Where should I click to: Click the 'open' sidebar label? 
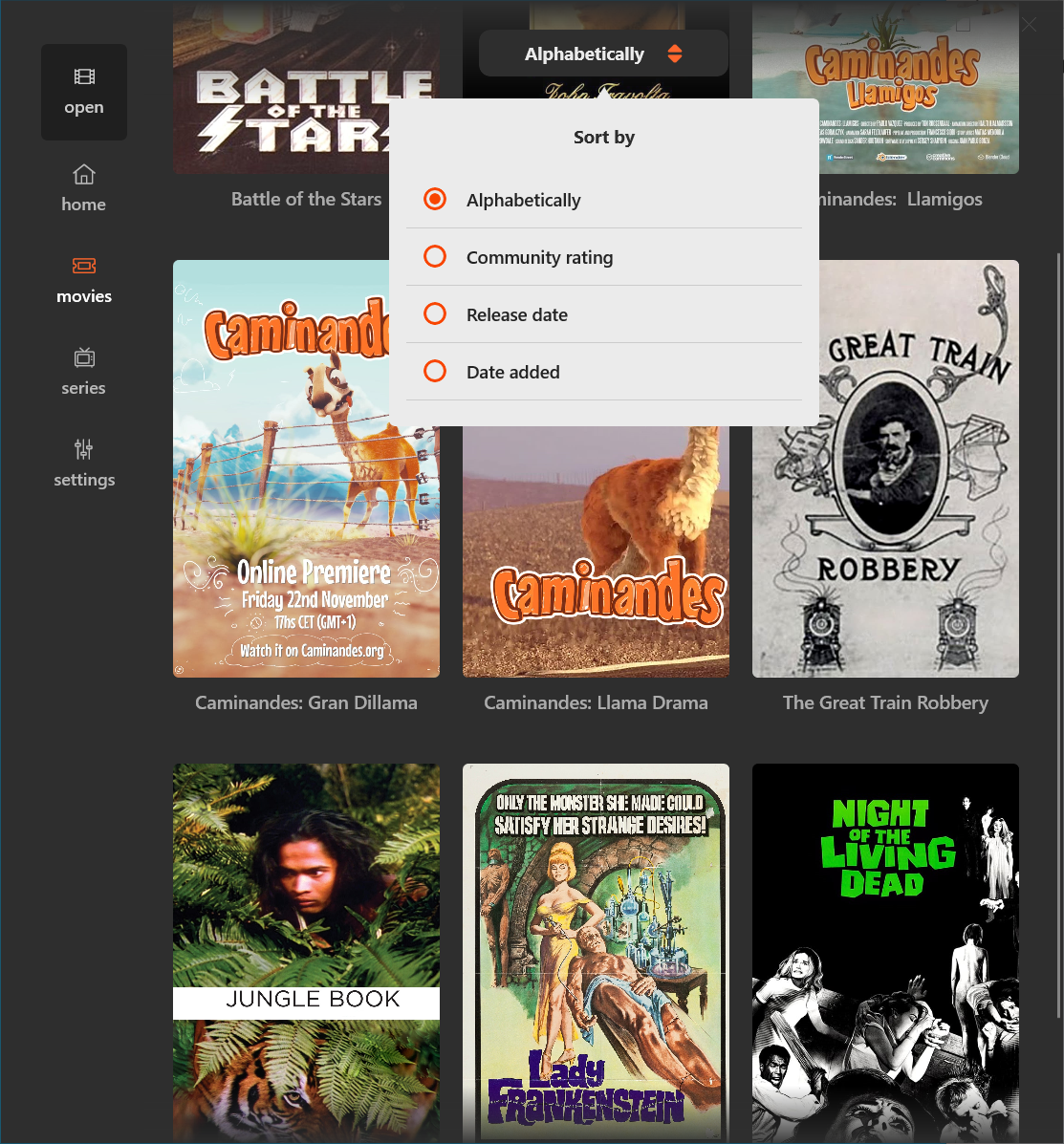84,107
